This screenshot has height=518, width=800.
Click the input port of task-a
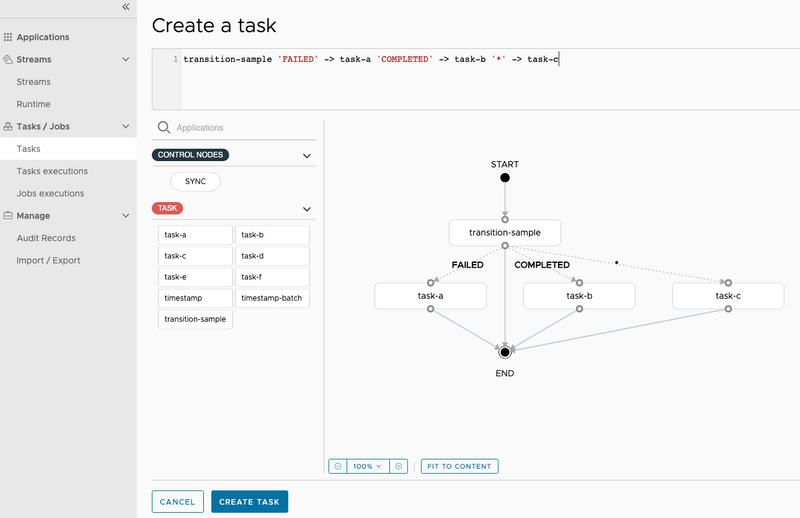431,283
